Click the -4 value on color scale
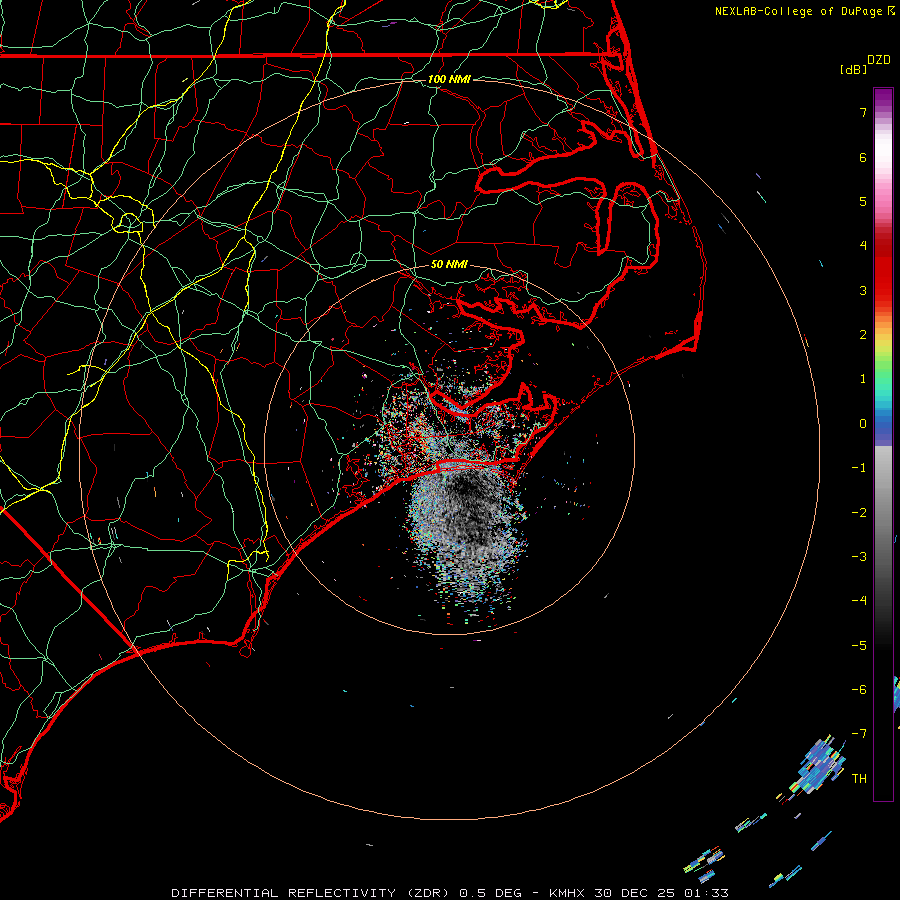The height and width of the screenshot is (900, 900). coord(859,601)
